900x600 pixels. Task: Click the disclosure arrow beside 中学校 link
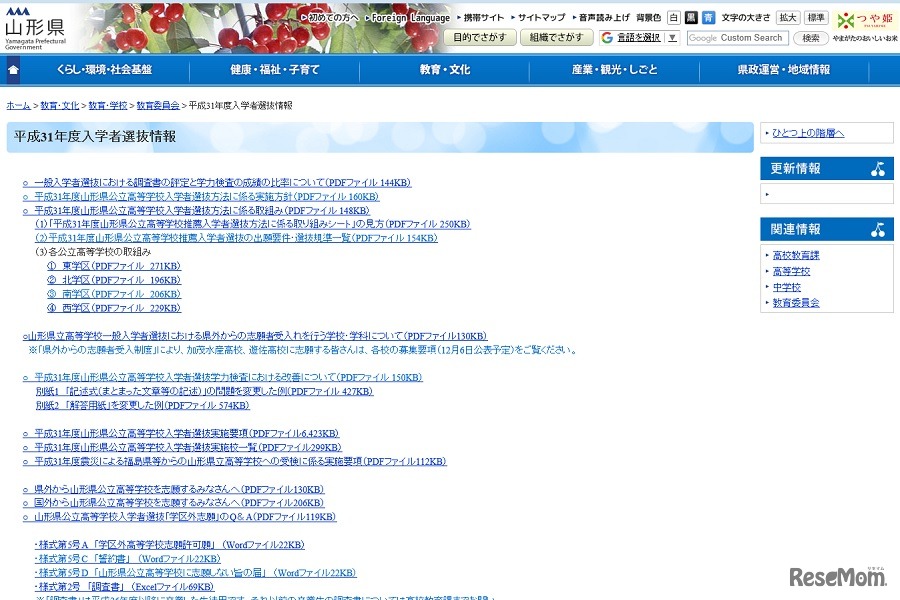(766, 287)
